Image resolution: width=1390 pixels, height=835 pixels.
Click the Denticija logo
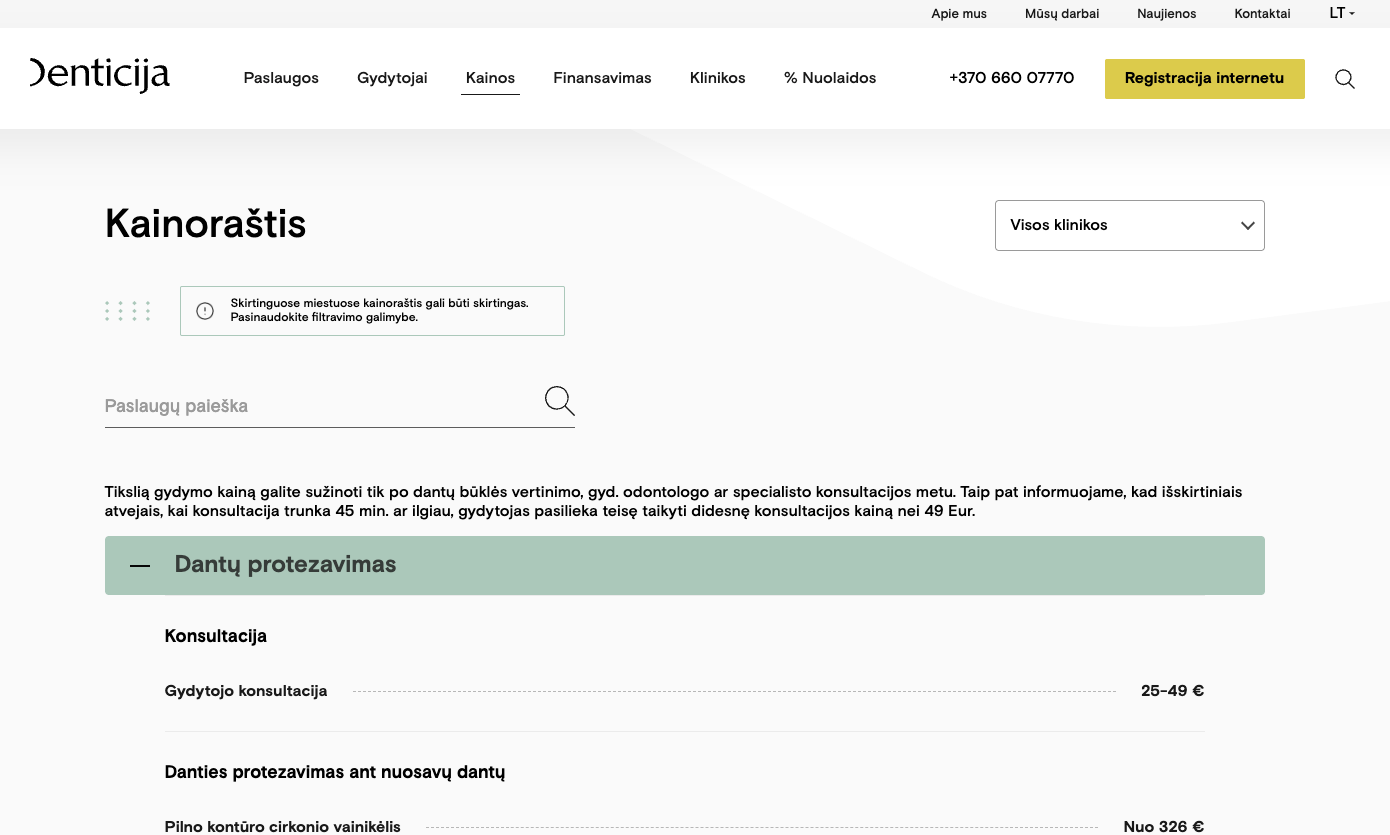coord(100,75)
